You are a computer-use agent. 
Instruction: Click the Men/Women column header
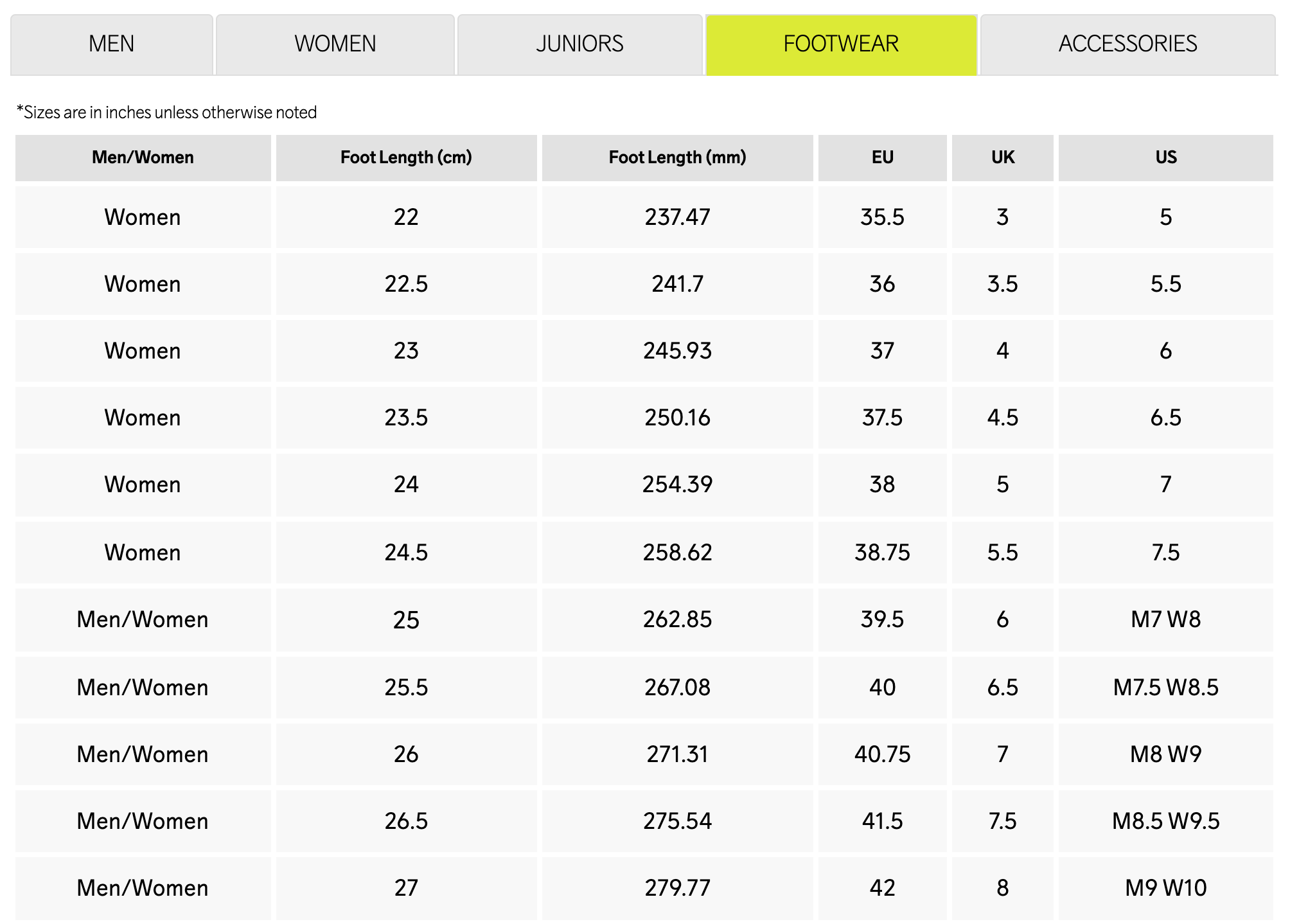pos(143,157)
